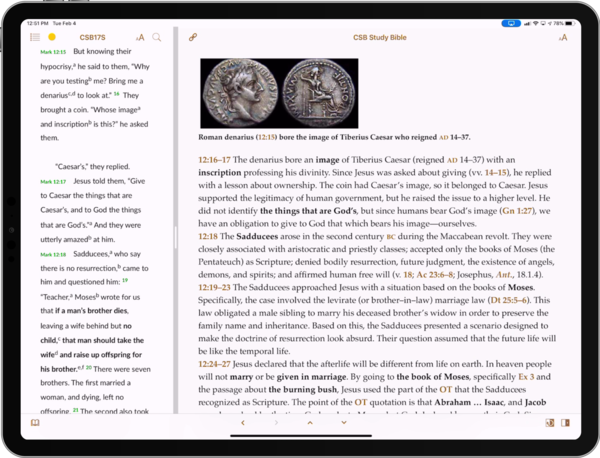This screenshot has width=600, height=458.
Task: Go back with the left chevron
Action: (x=243, y=423)
